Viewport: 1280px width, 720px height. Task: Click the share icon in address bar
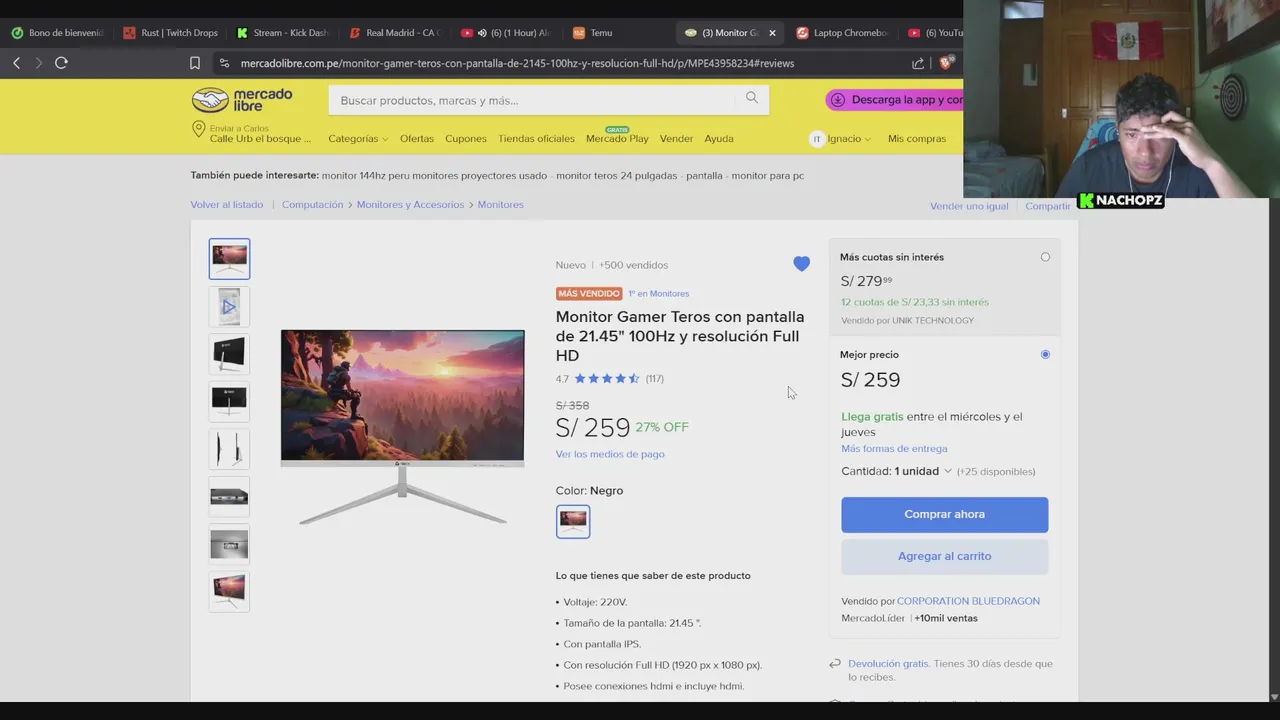918,63
